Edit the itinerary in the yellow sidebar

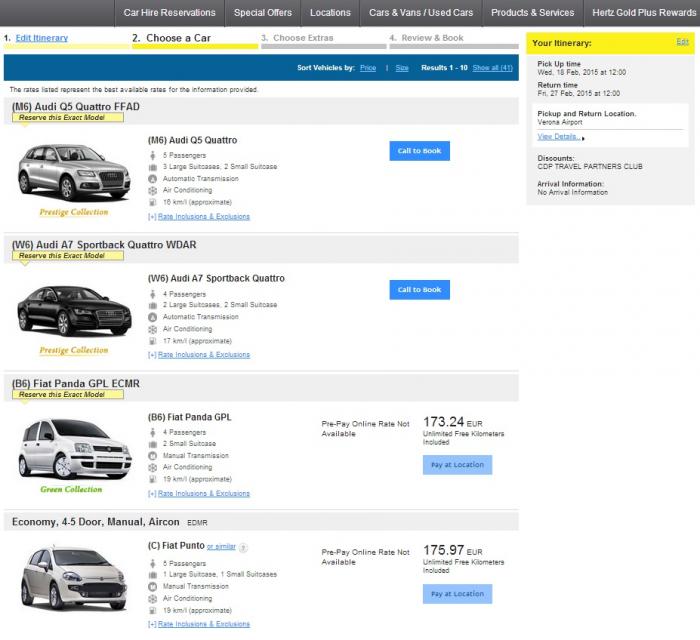pyautogui.click(x=682, y=42)
